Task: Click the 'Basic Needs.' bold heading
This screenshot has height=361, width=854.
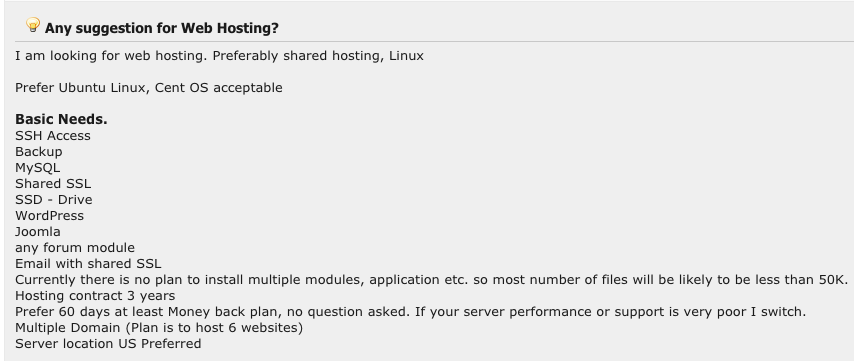Action: [61, 120]
